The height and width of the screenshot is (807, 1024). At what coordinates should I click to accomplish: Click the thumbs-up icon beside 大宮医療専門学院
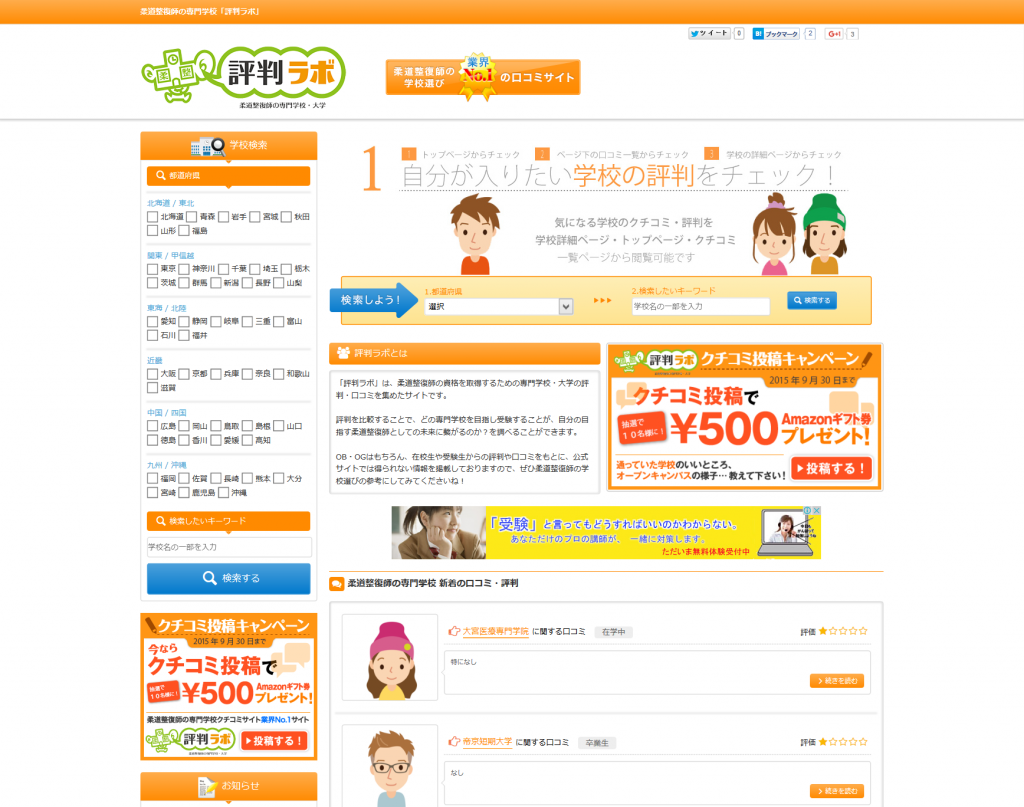coord(454,632)
